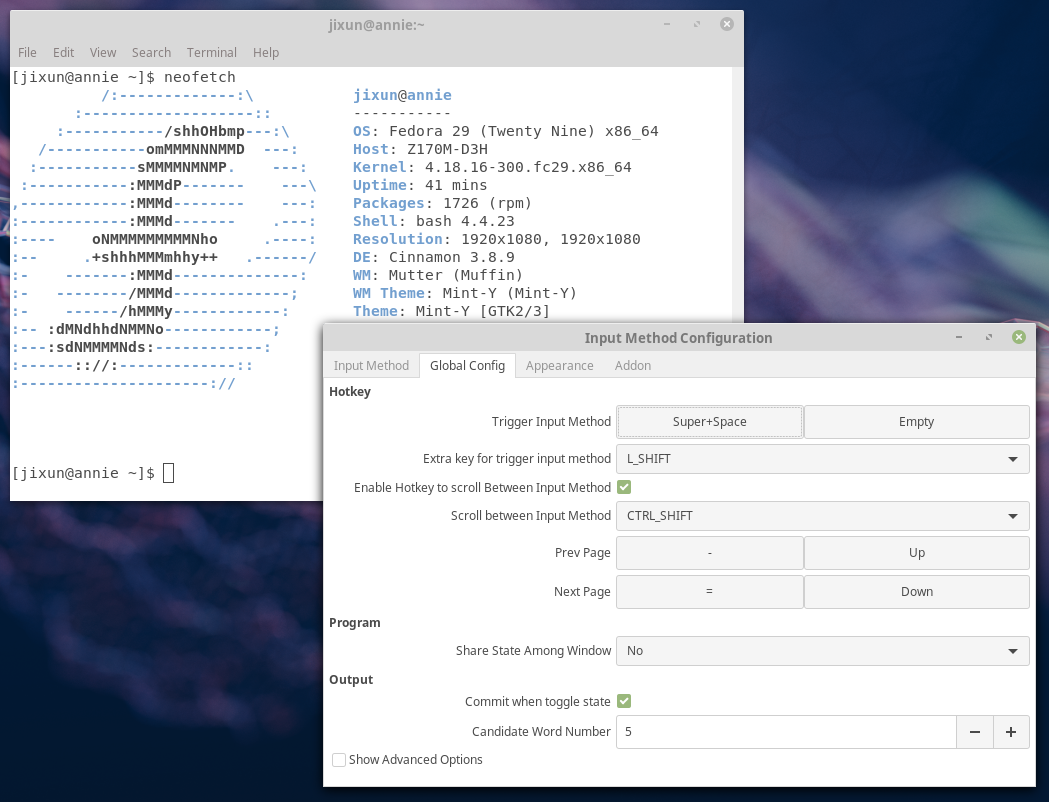
Task: Uncheck "Commit when toggle state"
Action: (624, 701)
